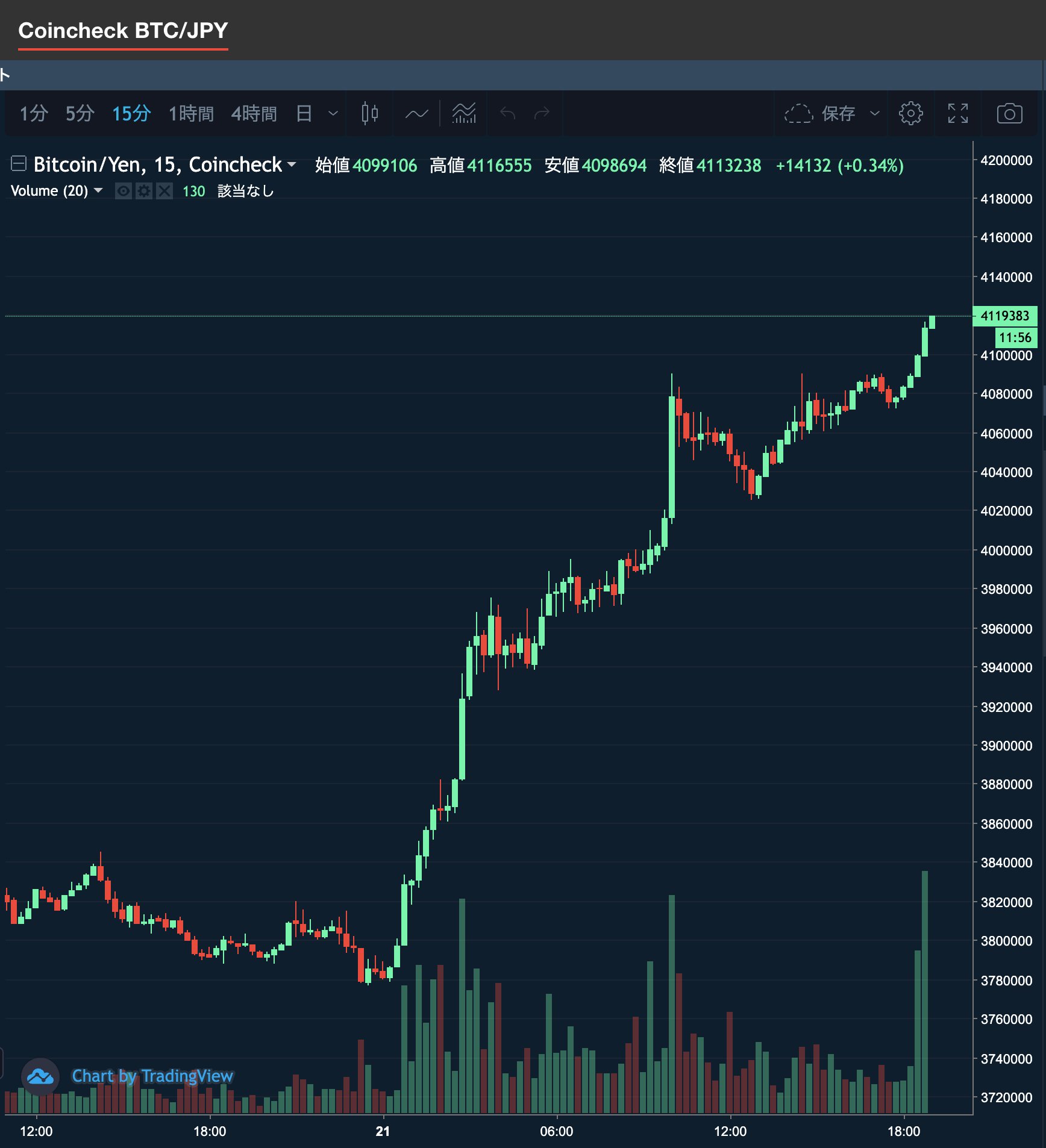Screen dimensions: 1046x1148
Task: Click the 4000000 price axis label
Action: pyautogui.click(x=1006, y=551)
